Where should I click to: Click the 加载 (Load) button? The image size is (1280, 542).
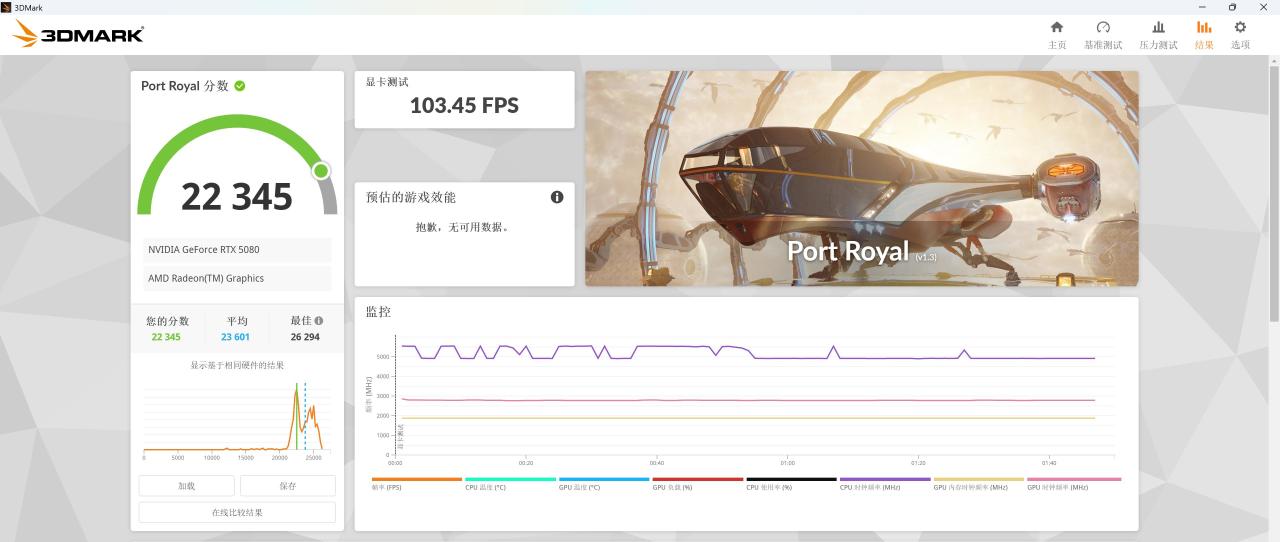(187, 486)
